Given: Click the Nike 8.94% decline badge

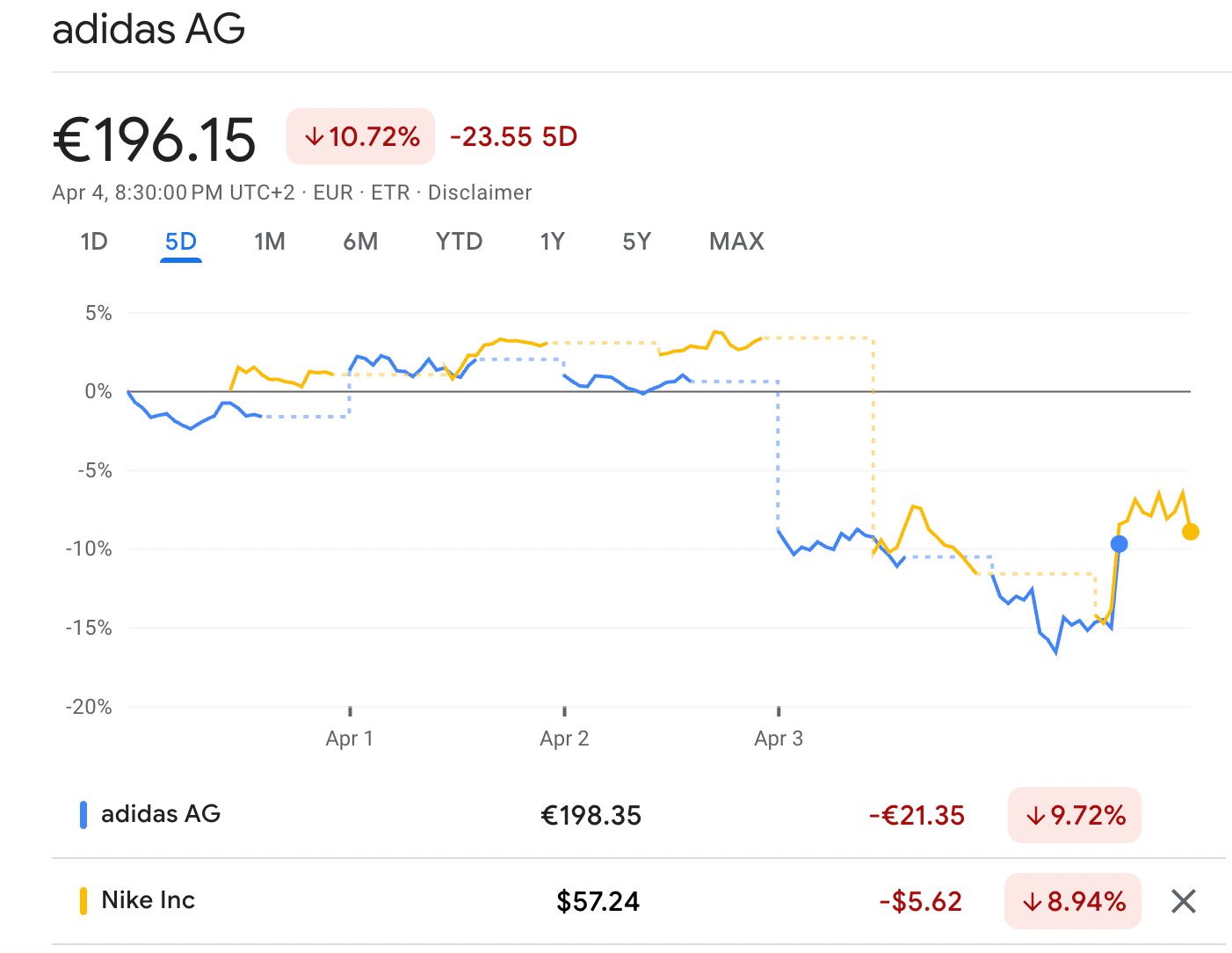Looking at the screenshot, I should tap(1073, 901).
